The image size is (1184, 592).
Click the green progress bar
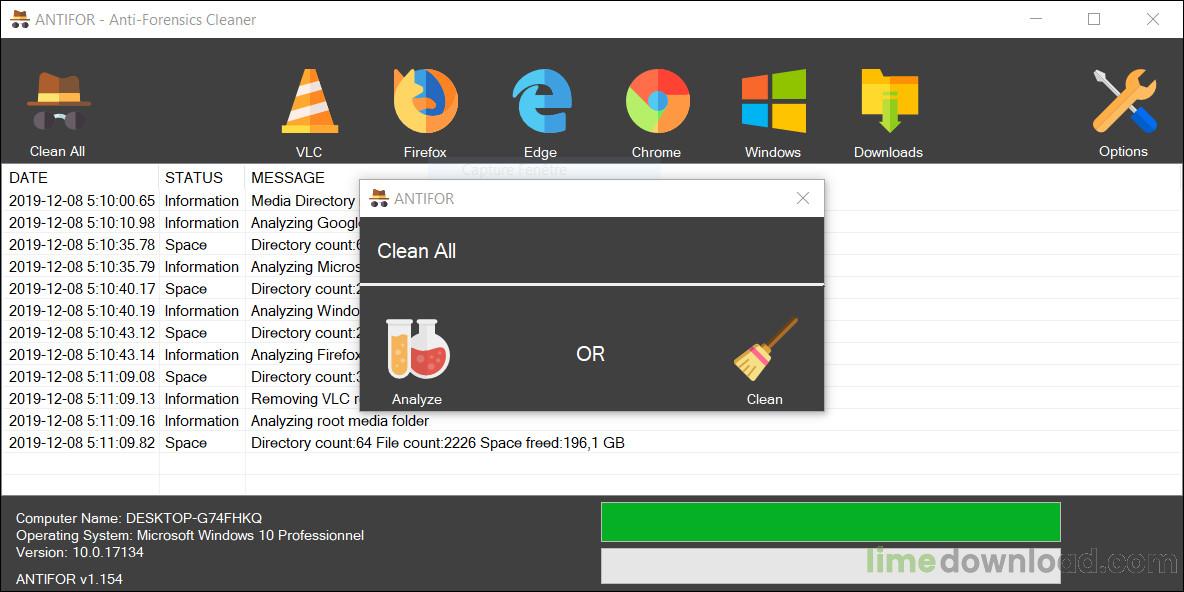[830, 522]
